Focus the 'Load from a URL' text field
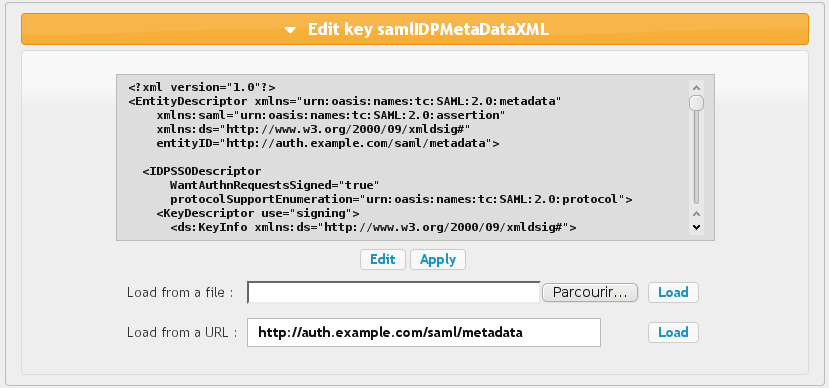Image resolution: width=829 pixels, height=388 pixels. coord(423,332)
